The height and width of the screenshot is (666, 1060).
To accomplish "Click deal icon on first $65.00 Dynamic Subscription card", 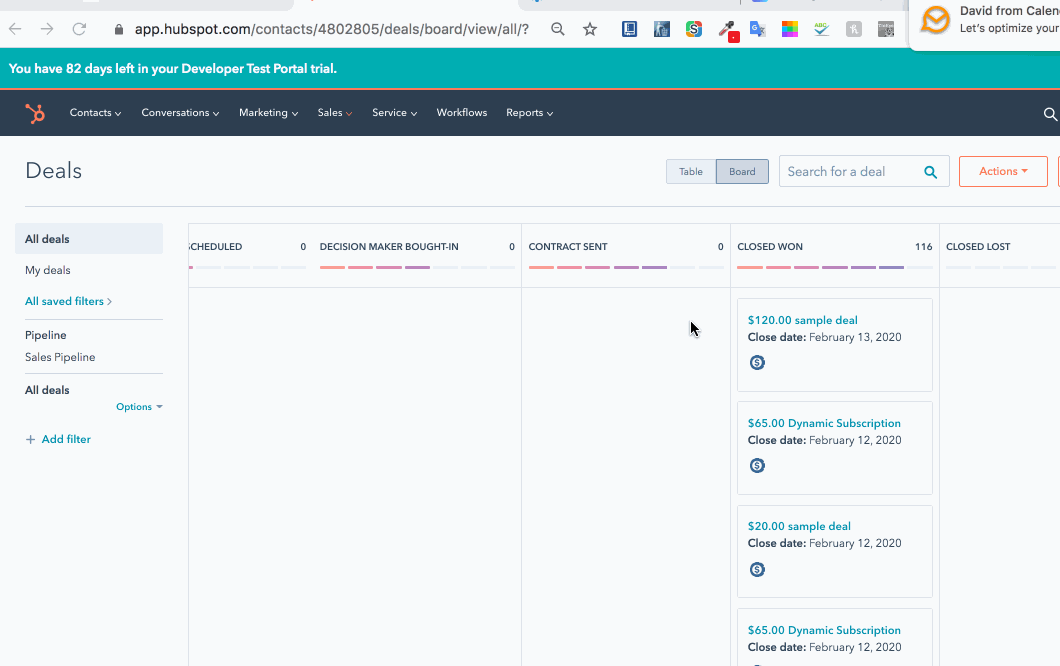I will click(757, 465).
